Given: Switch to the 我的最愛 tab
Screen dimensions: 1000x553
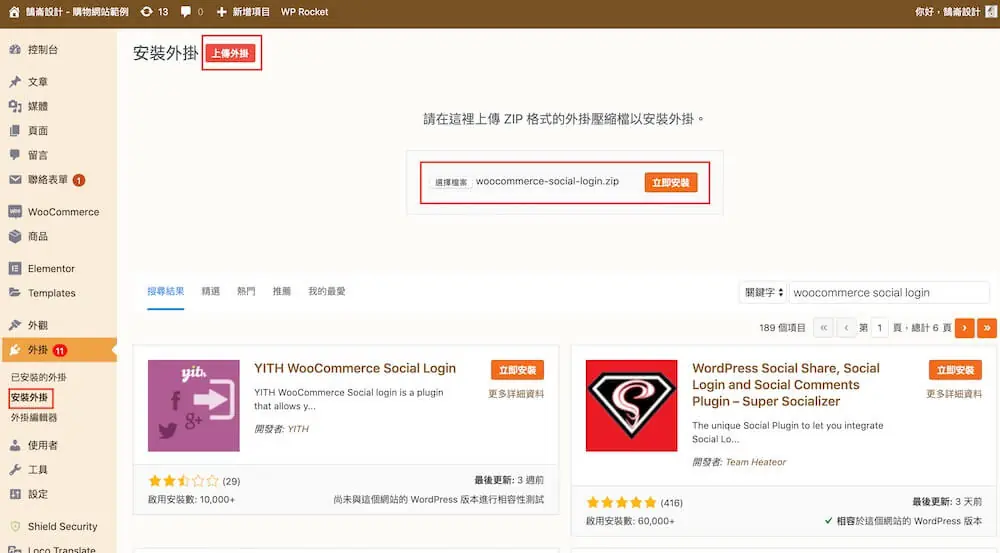Looking at the screenshot, I should tap(327, 291).
